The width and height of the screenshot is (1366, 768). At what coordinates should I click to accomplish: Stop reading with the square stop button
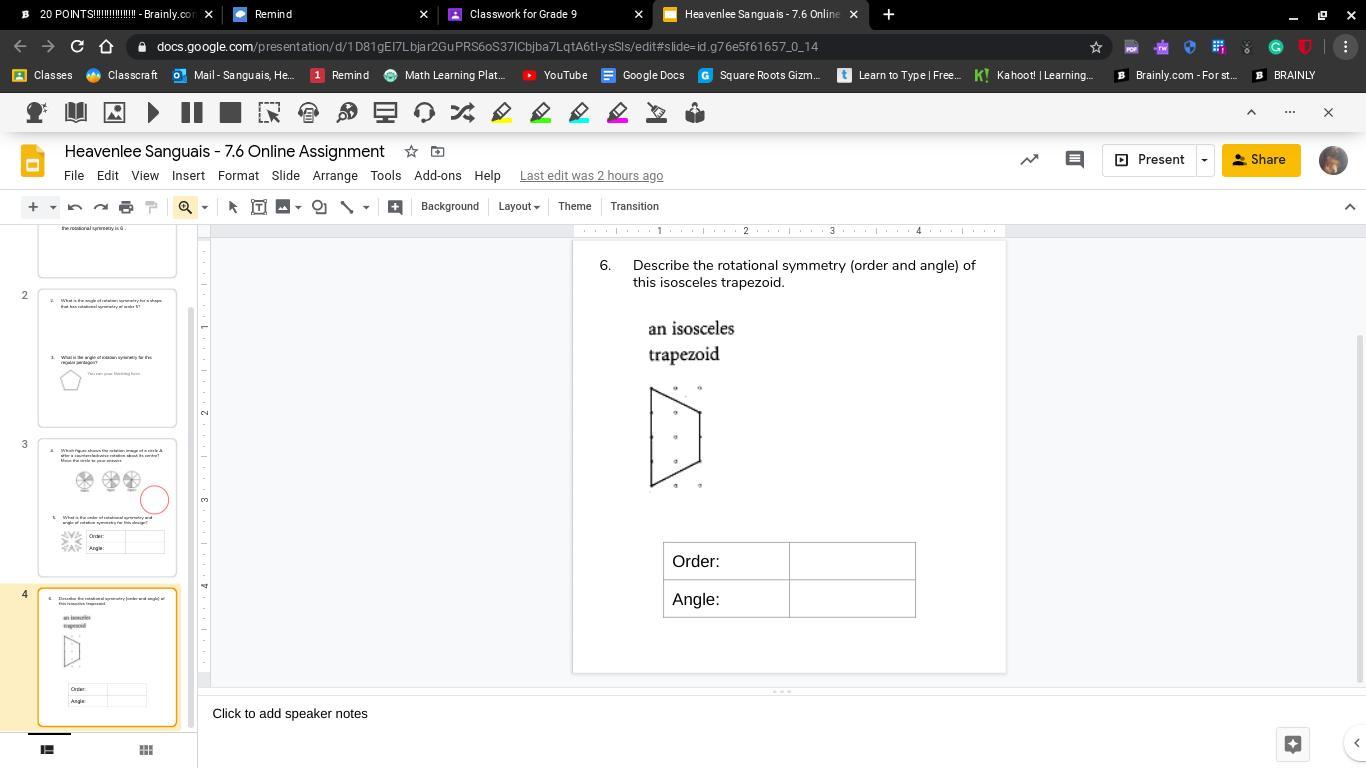230,113
